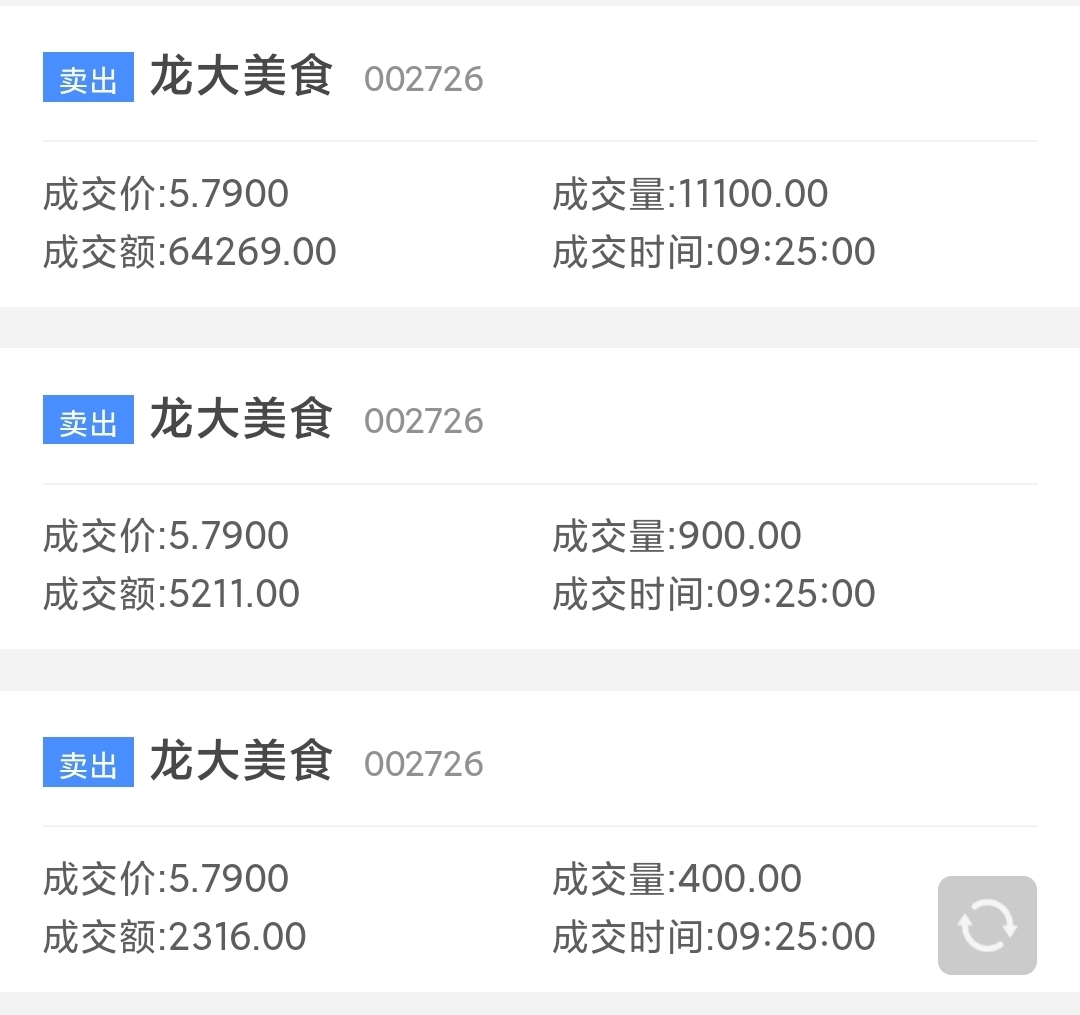Open second 龙大美食 stock name

[241, 419]
